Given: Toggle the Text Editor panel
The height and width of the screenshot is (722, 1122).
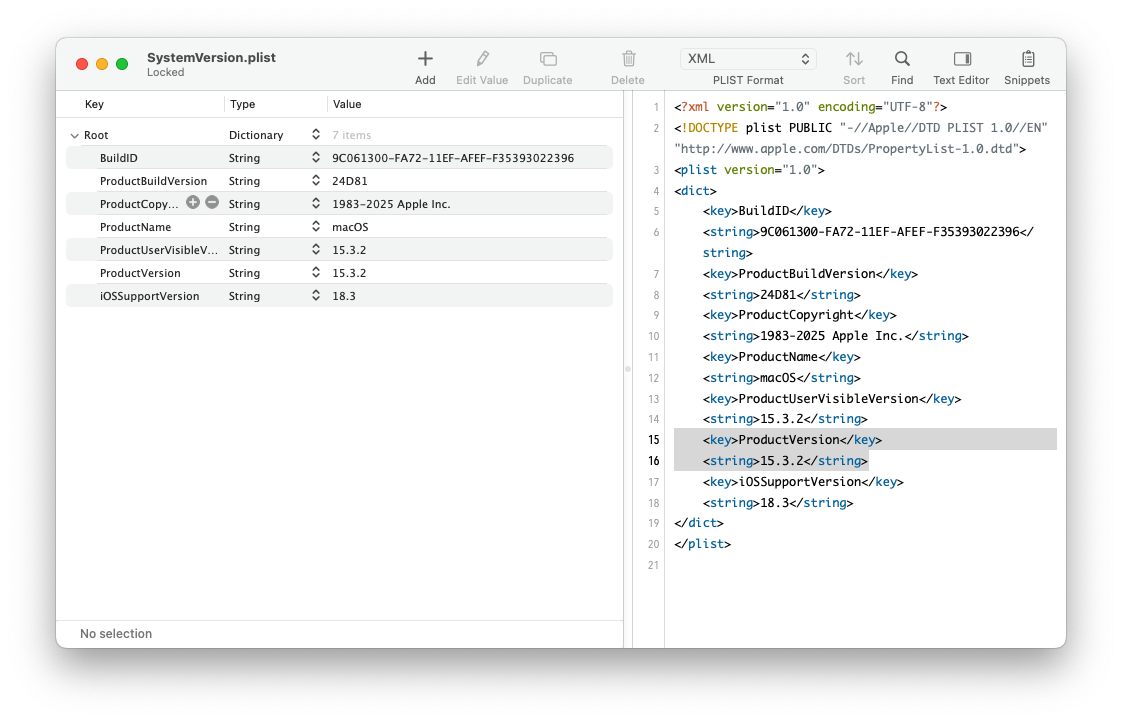Looking at the screenshot, I should [x=961, y=60].
